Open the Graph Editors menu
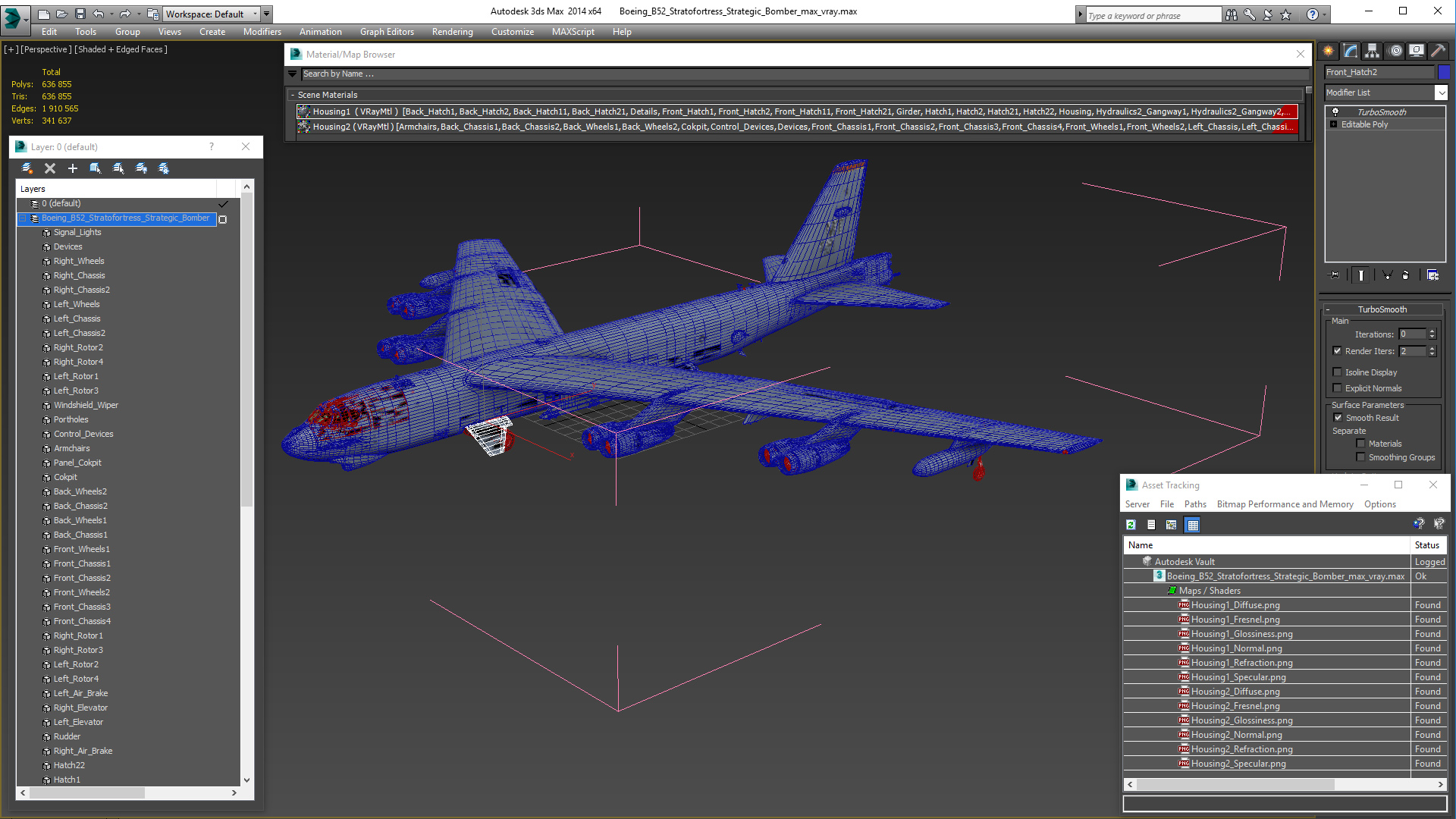The width and height of the screenshot is (1456, 819). (387, 32)
